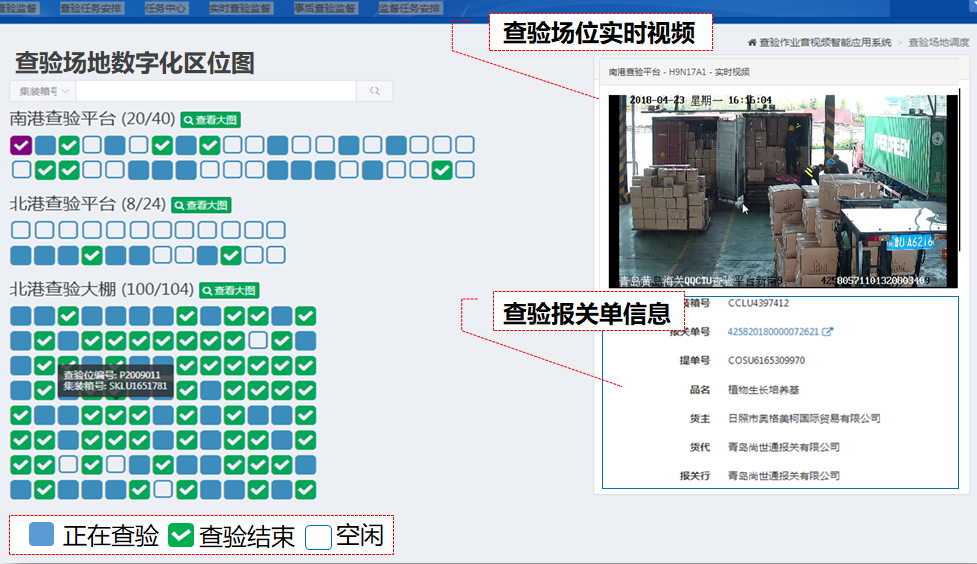977x564 pixels.
Task: Switch to 实时查验监督 menu item
Action: 239,8
